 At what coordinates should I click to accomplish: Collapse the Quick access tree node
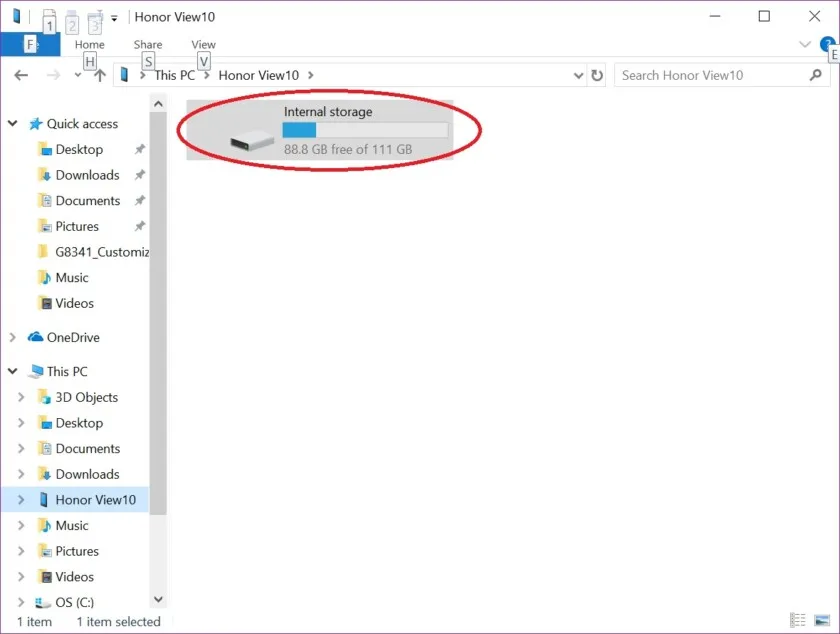coord(13,124)
